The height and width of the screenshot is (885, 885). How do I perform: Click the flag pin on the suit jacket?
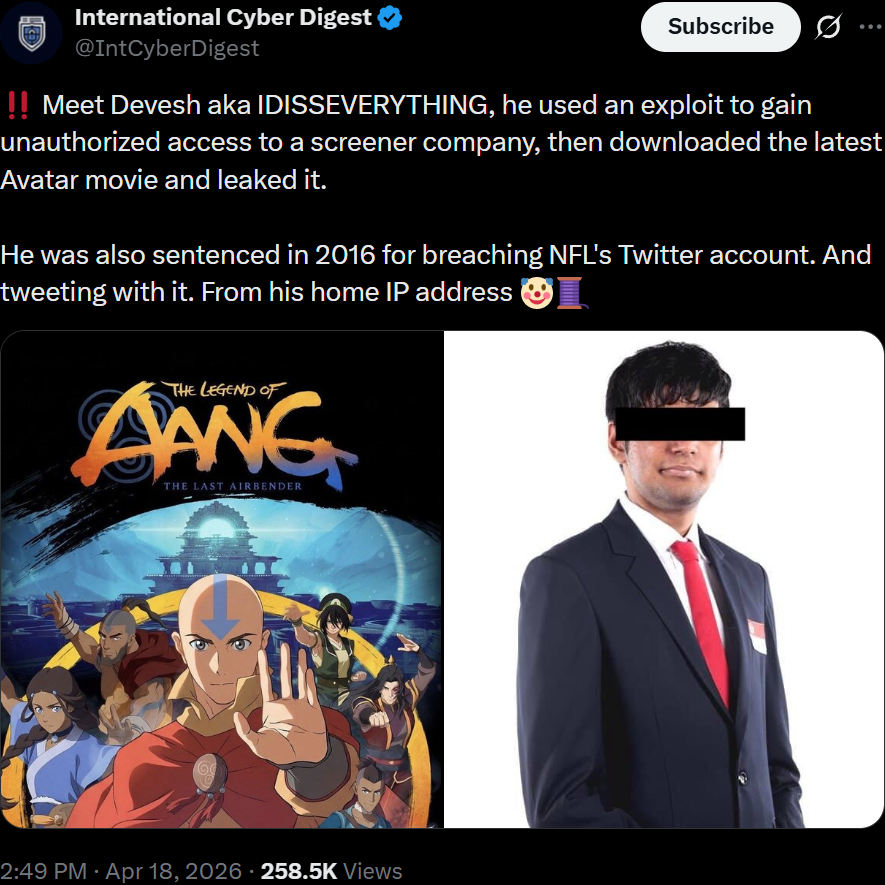pos(757,636)
